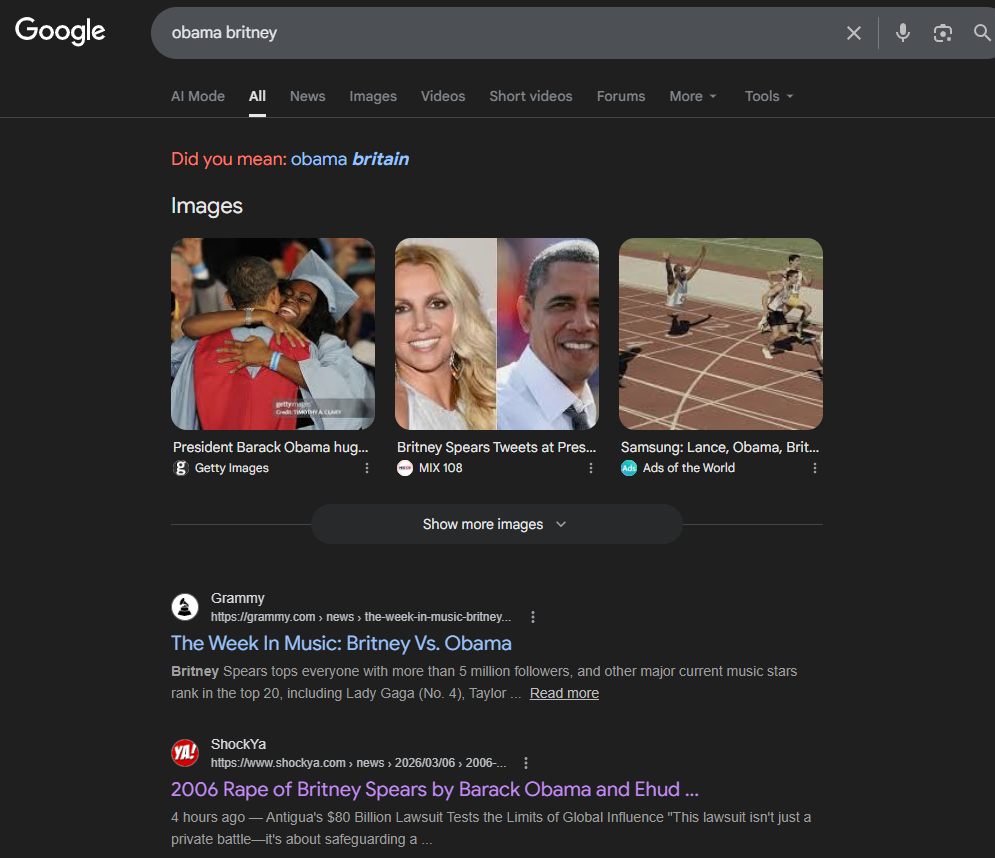
Task: Open the Tools dropdown
Action: pos(768,96)
